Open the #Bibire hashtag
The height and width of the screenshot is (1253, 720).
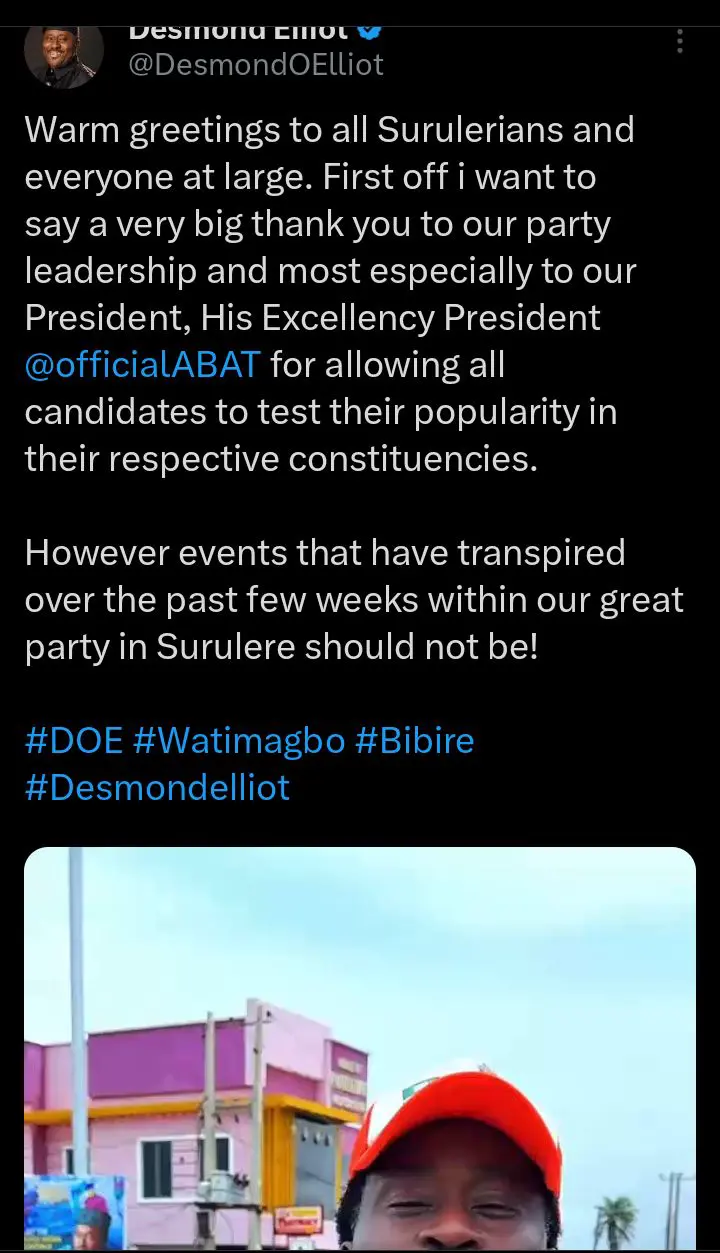click(x=414, y=741)
